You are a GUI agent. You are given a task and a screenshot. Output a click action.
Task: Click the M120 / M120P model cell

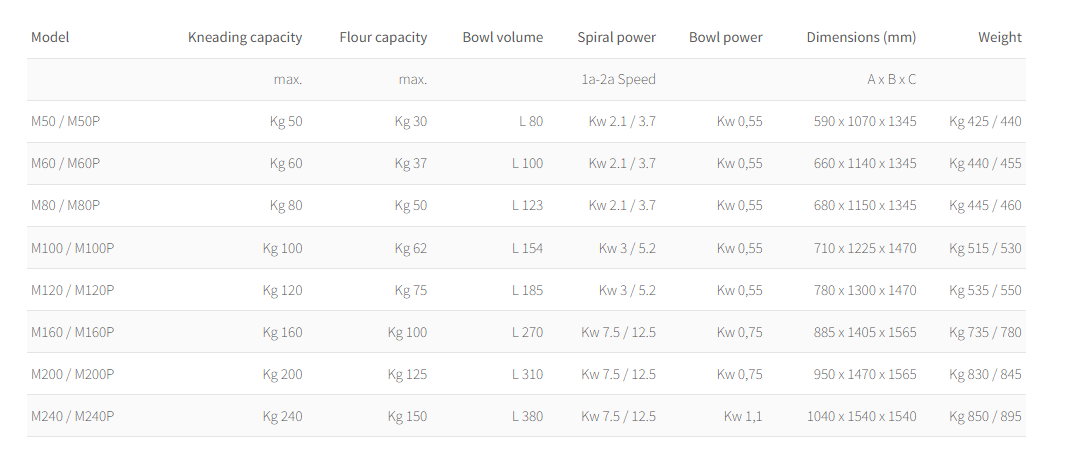pyautogui.click(x=73, y=290)
